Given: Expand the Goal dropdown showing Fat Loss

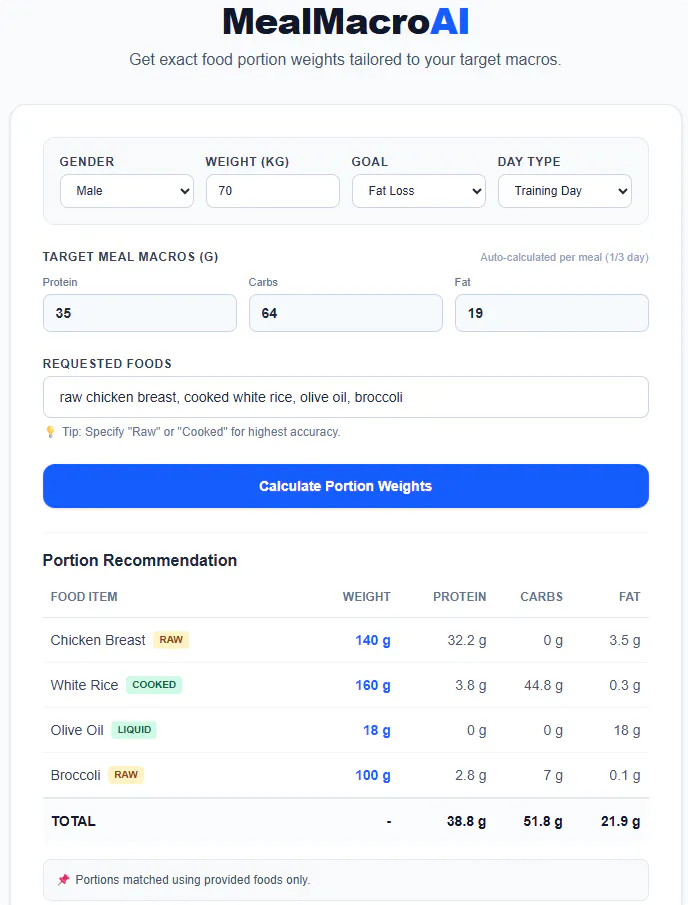Looking at the screenshot, I should (419, 191).
